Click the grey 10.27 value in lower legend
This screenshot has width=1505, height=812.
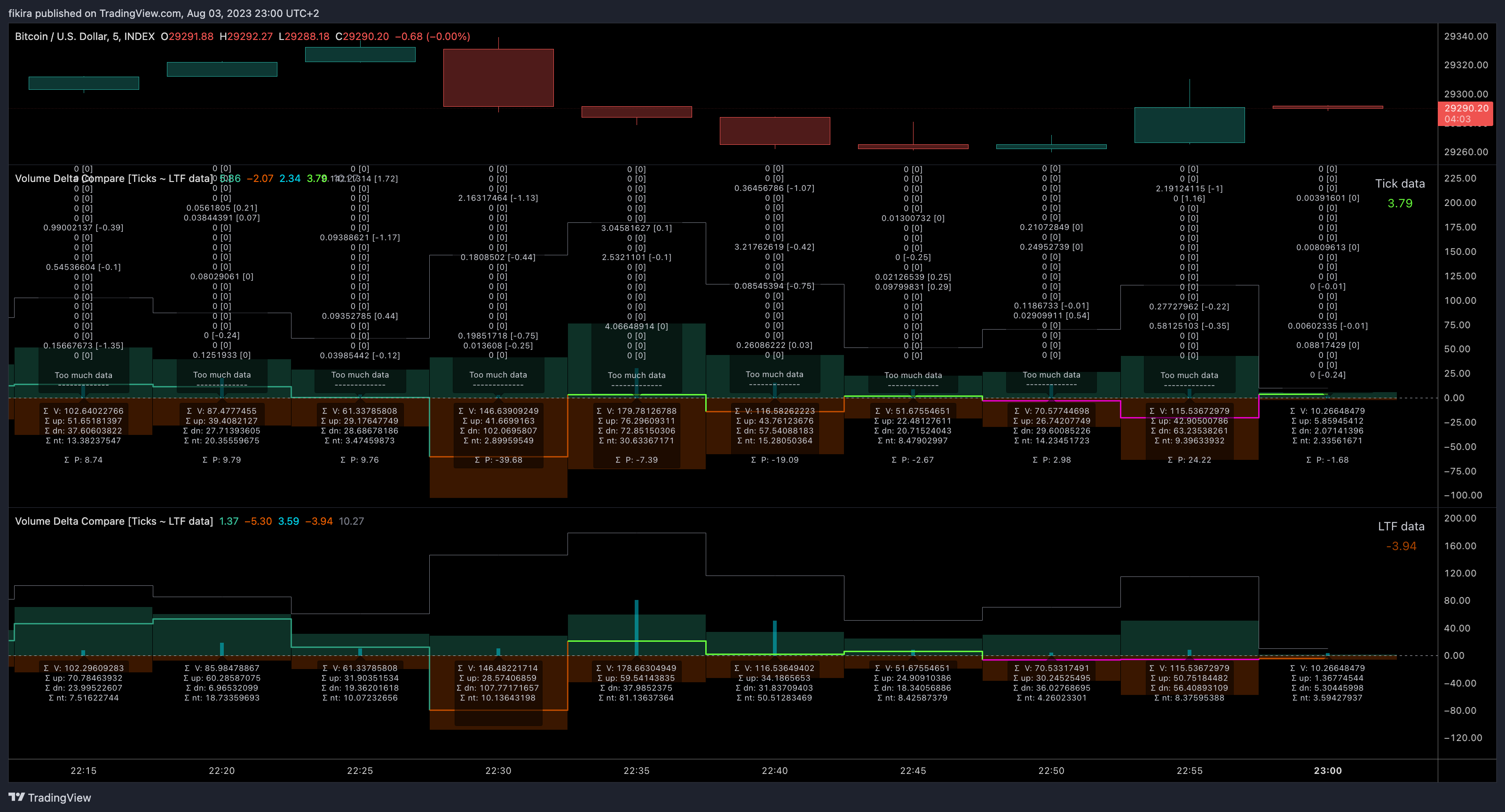[x=351, y=521]
